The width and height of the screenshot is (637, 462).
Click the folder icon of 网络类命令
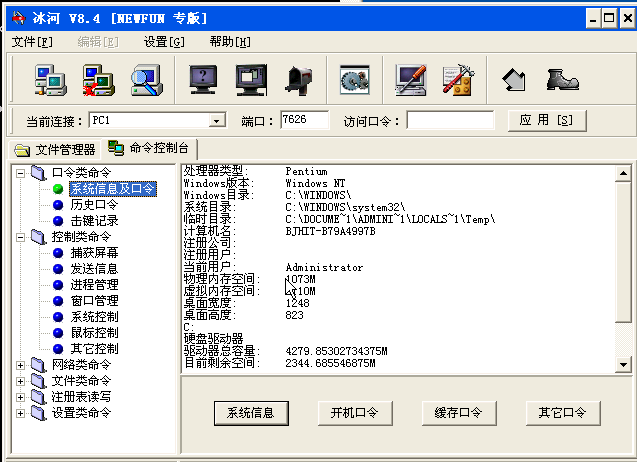coord(39,365)
